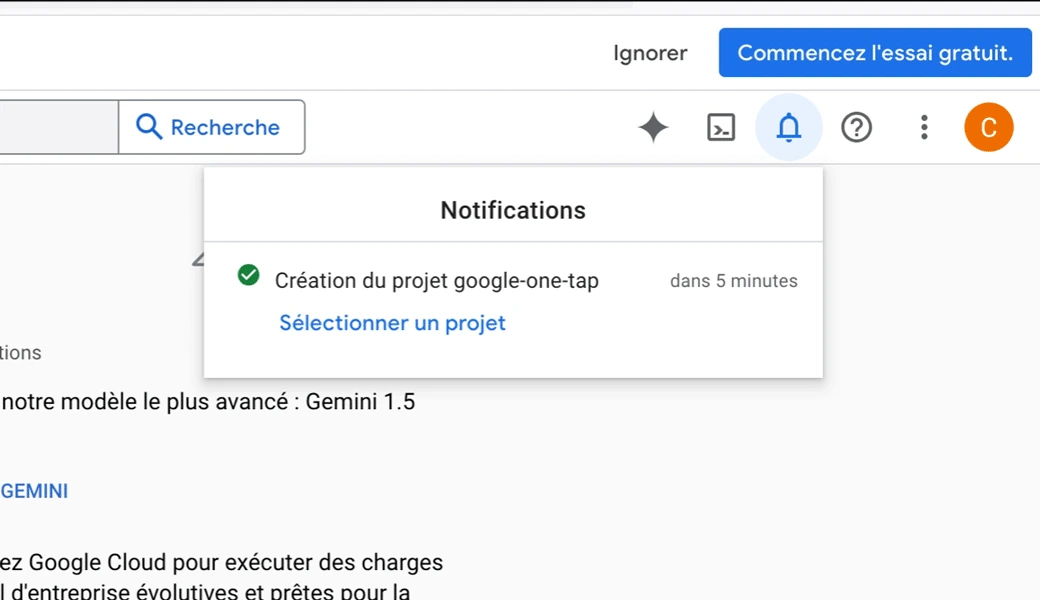Click the Notifications panel heading
This screenshot has width=1040, height=600.
click(512, 210)
